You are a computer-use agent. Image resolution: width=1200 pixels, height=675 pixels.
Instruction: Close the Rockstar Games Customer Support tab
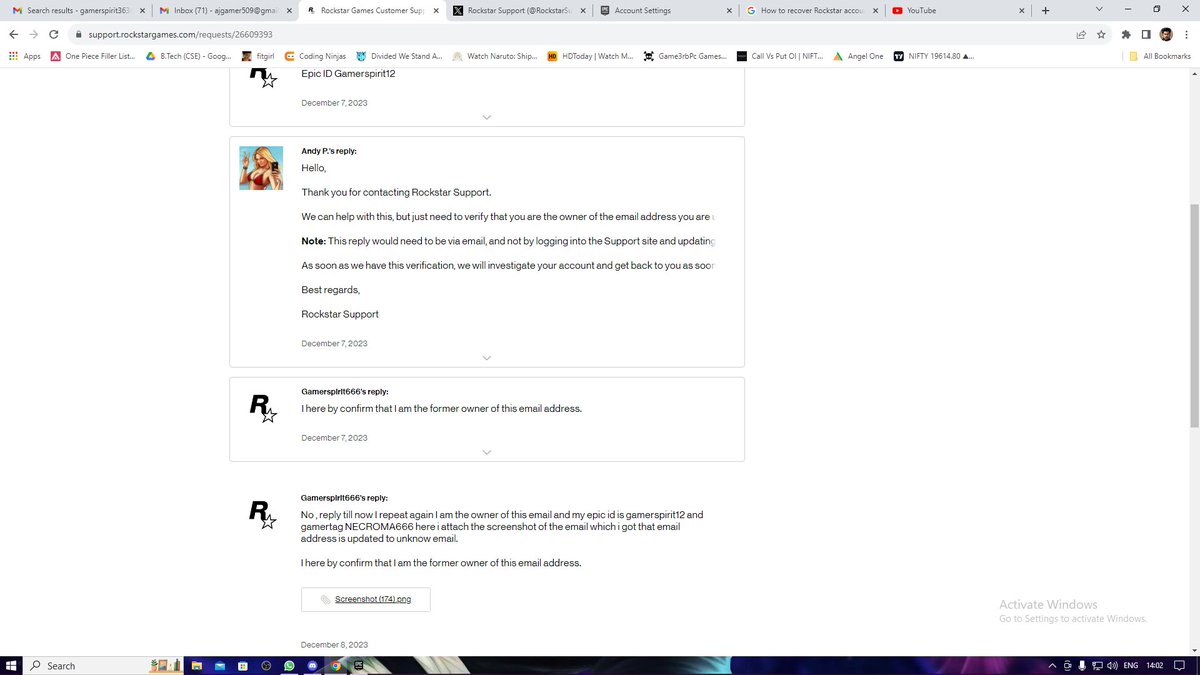435,10
